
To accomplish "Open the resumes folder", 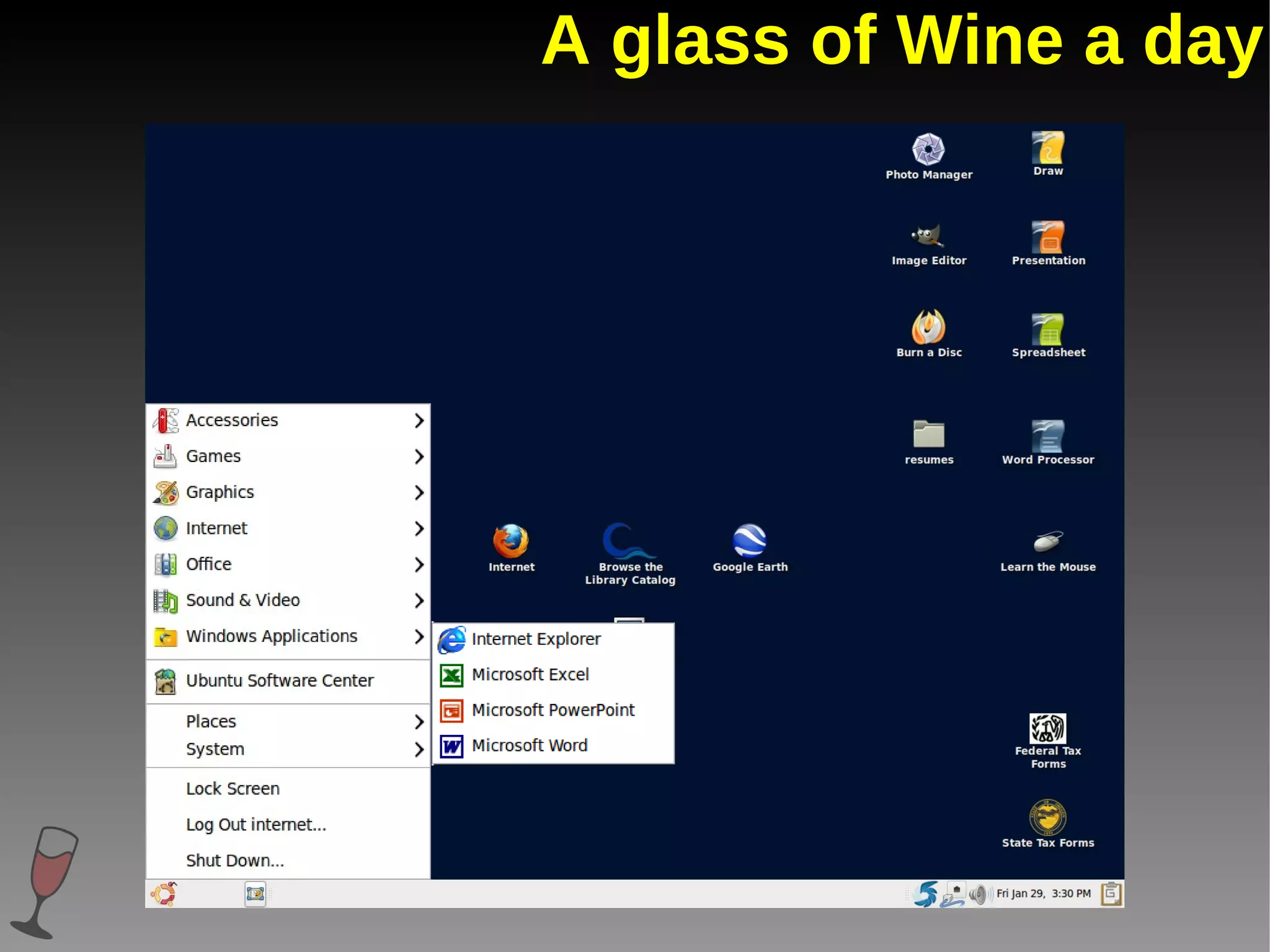I will tap(928, 434).
